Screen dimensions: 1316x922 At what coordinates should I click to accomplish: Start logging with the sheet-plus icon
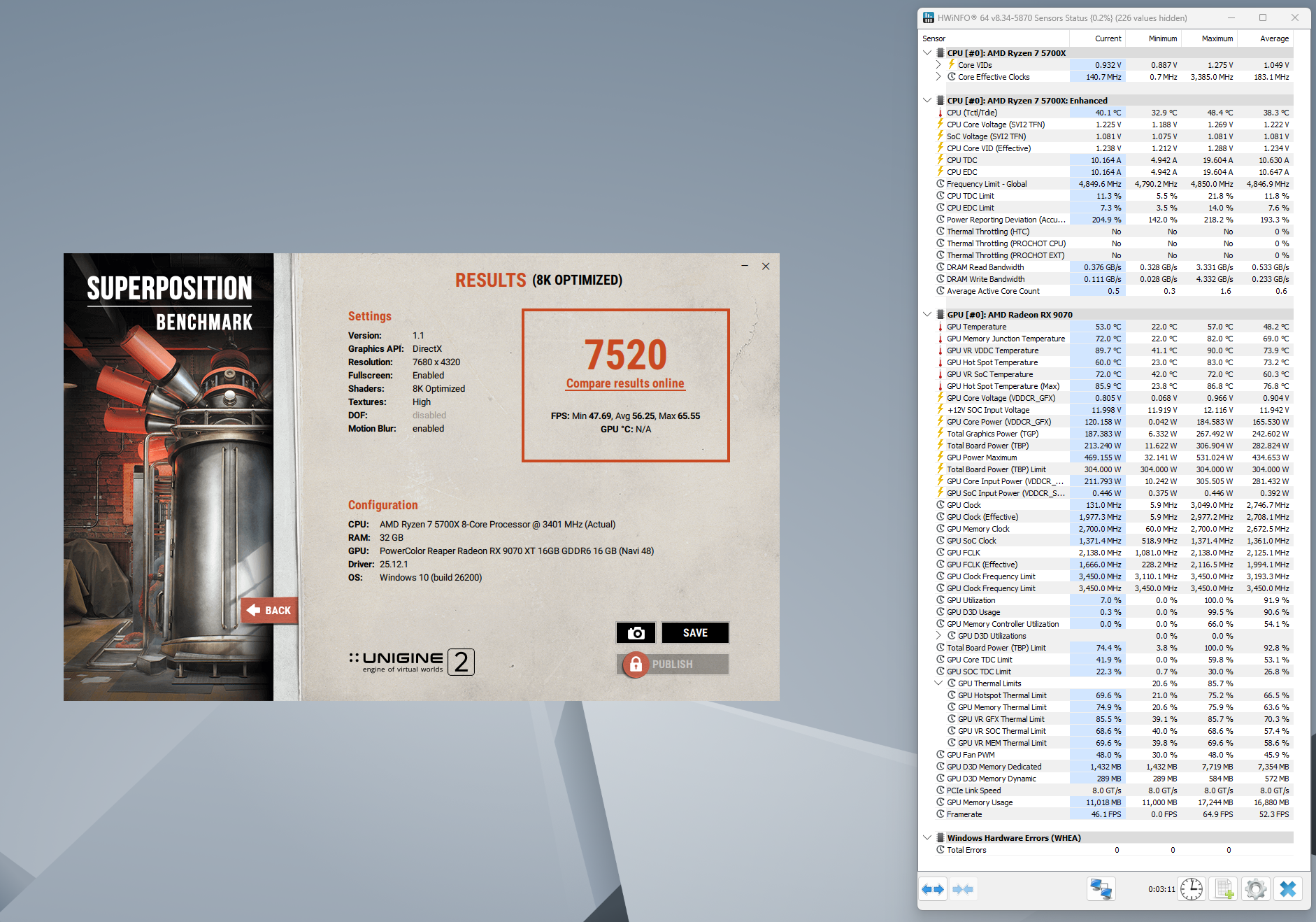tap(1224, 889)
